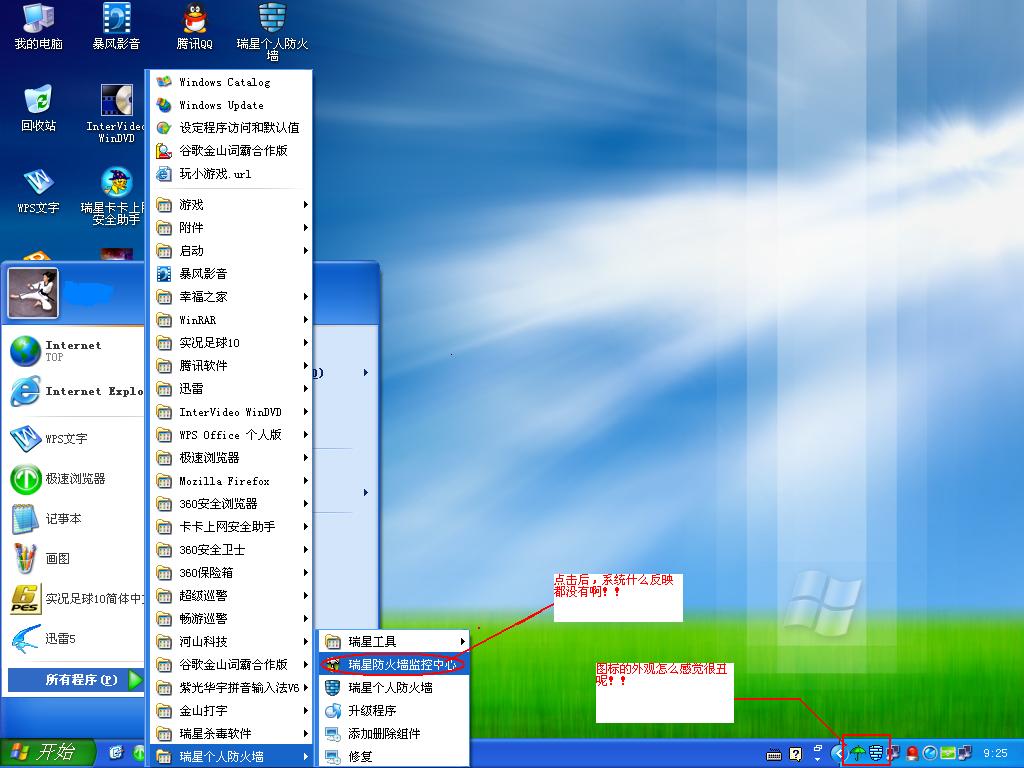The image size is (1024, 768).
Task: Expand the 超级巡警 folder
Action: click(x=231, y=596)
